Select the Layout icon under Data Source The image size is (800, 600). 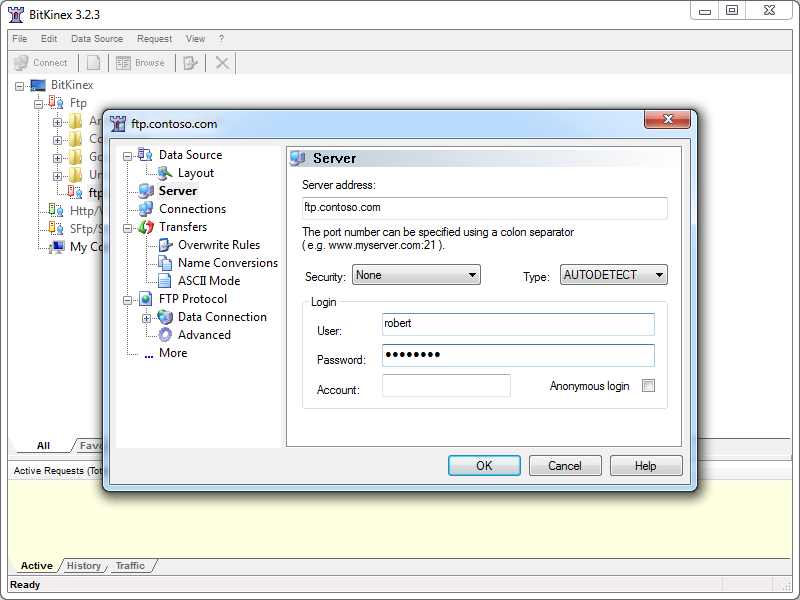(x=165, y=173)
